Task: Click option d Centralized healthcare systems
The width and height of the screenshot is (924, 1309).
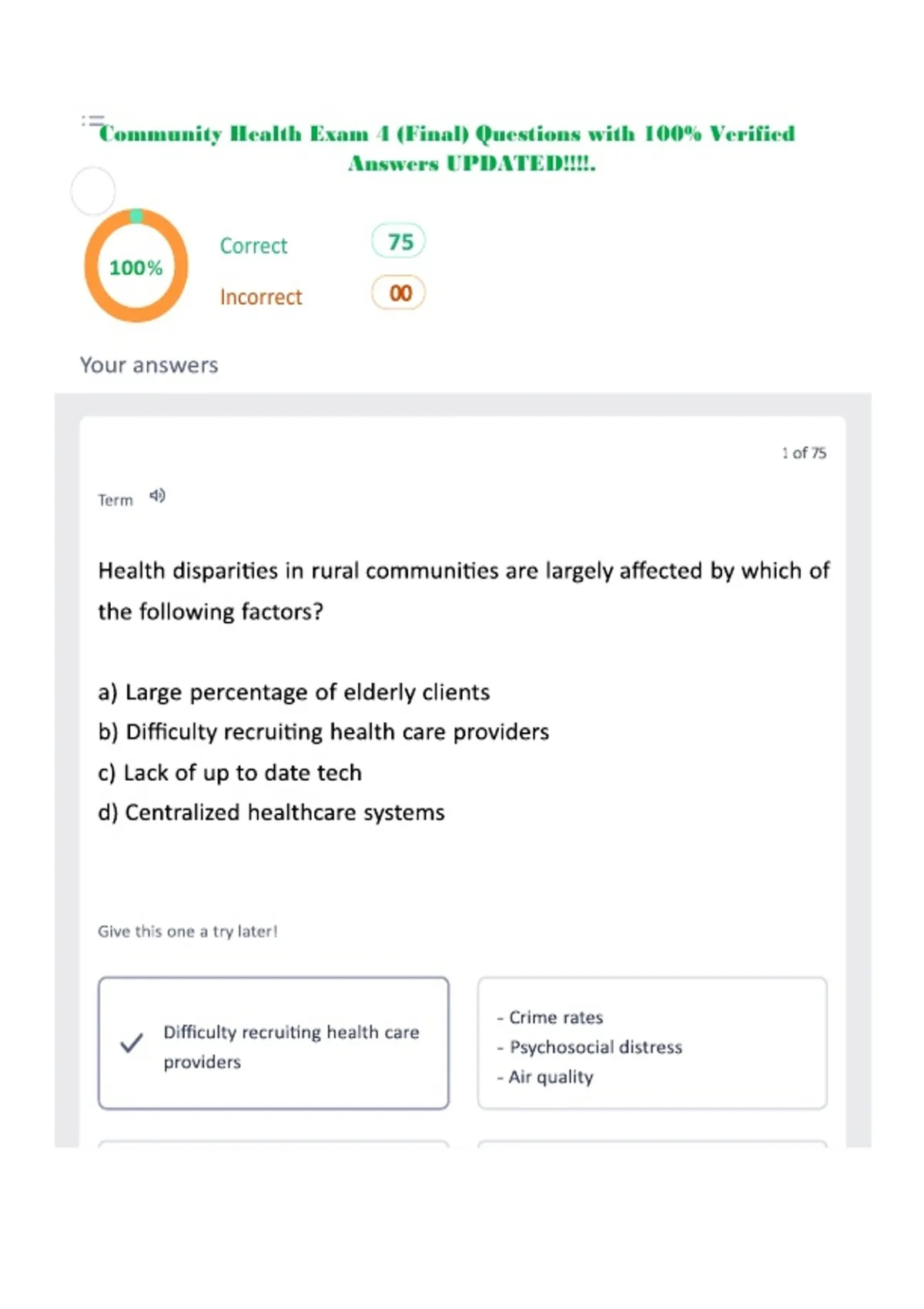Action: [271, 812]
